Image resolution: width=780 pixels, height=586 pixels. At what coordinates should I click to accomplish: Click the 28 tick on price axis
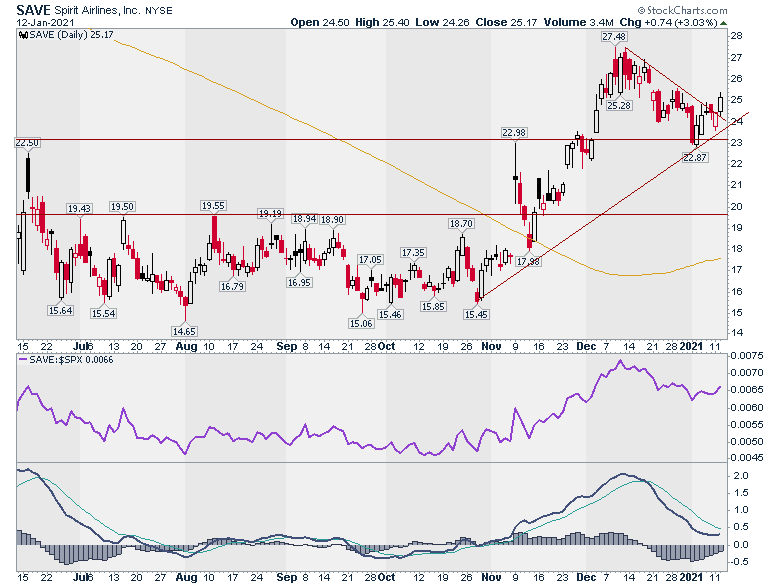coord(736,36)
